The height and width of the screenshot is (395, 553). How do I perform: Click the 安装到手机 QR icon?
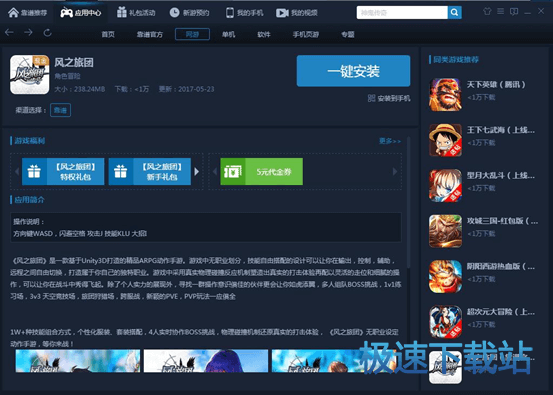click(x=371, y=98)
